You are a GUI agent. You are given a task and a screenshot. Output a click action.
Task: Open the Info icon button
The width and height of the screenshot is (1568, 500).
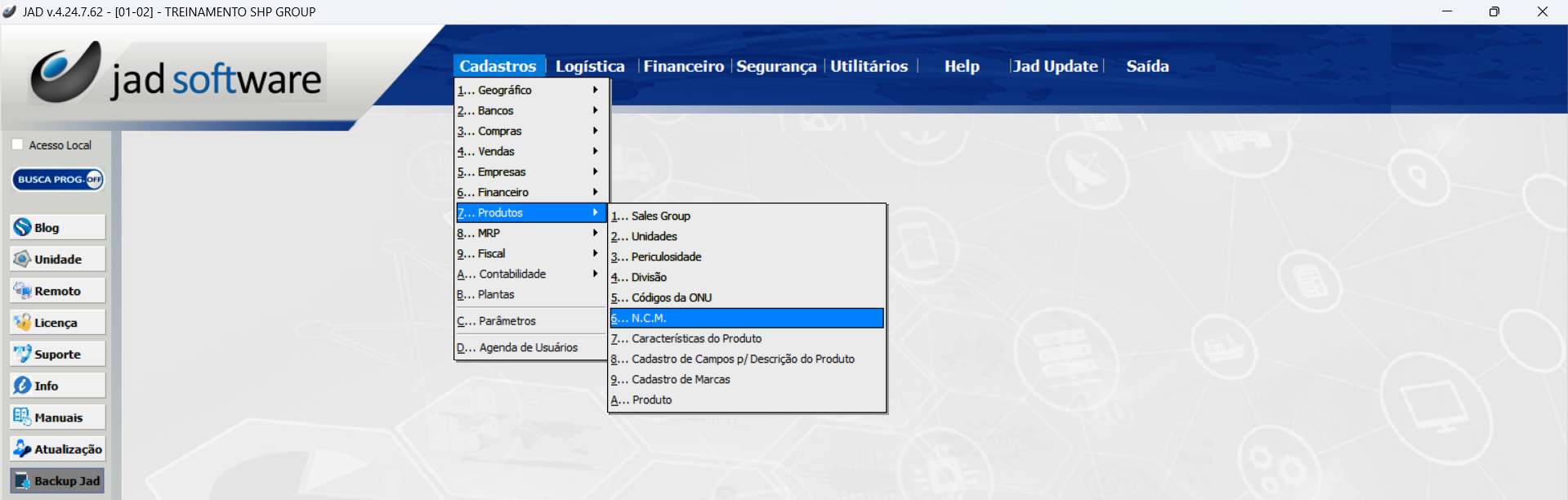coord(23,386)
